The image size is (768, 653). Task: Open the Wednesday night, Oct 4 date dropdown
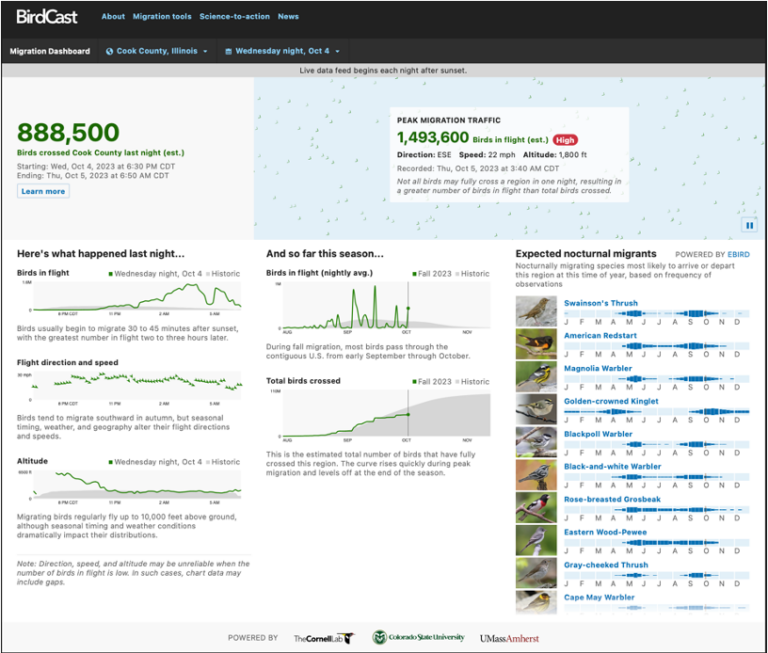click(x=283, y=51)
